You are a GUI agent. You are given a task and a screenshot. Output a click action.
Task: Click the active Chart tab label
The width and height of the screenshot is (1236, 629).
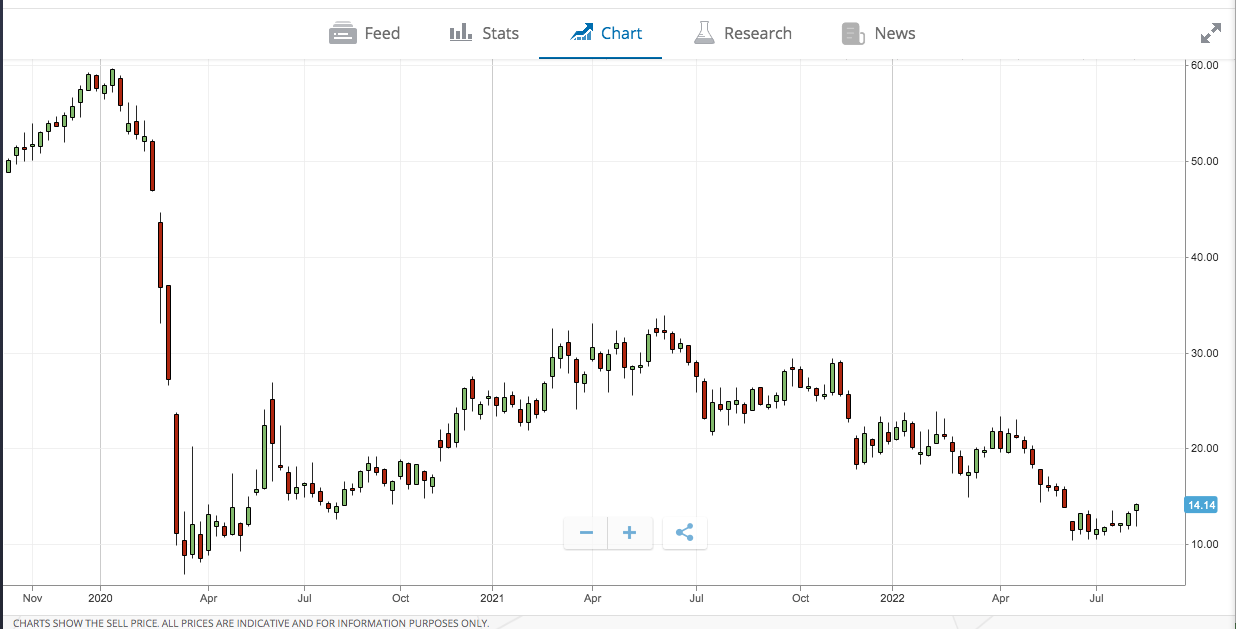(x=620, y=33)
